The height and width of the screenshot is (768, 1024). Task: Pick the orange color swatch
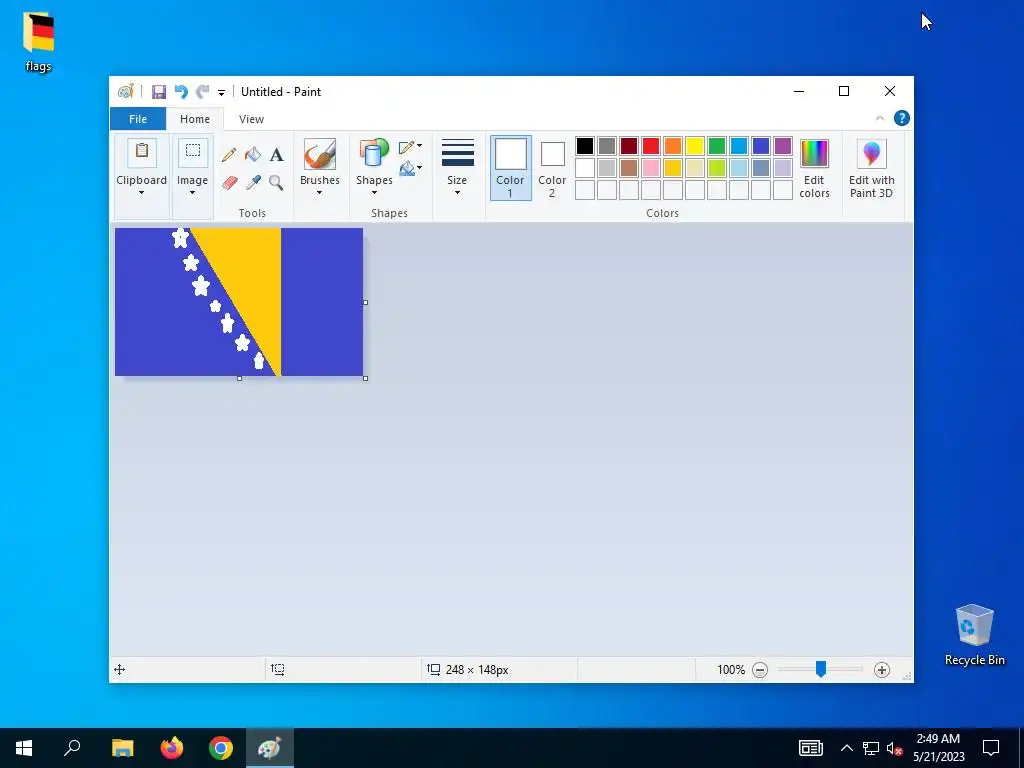[673, 146]
